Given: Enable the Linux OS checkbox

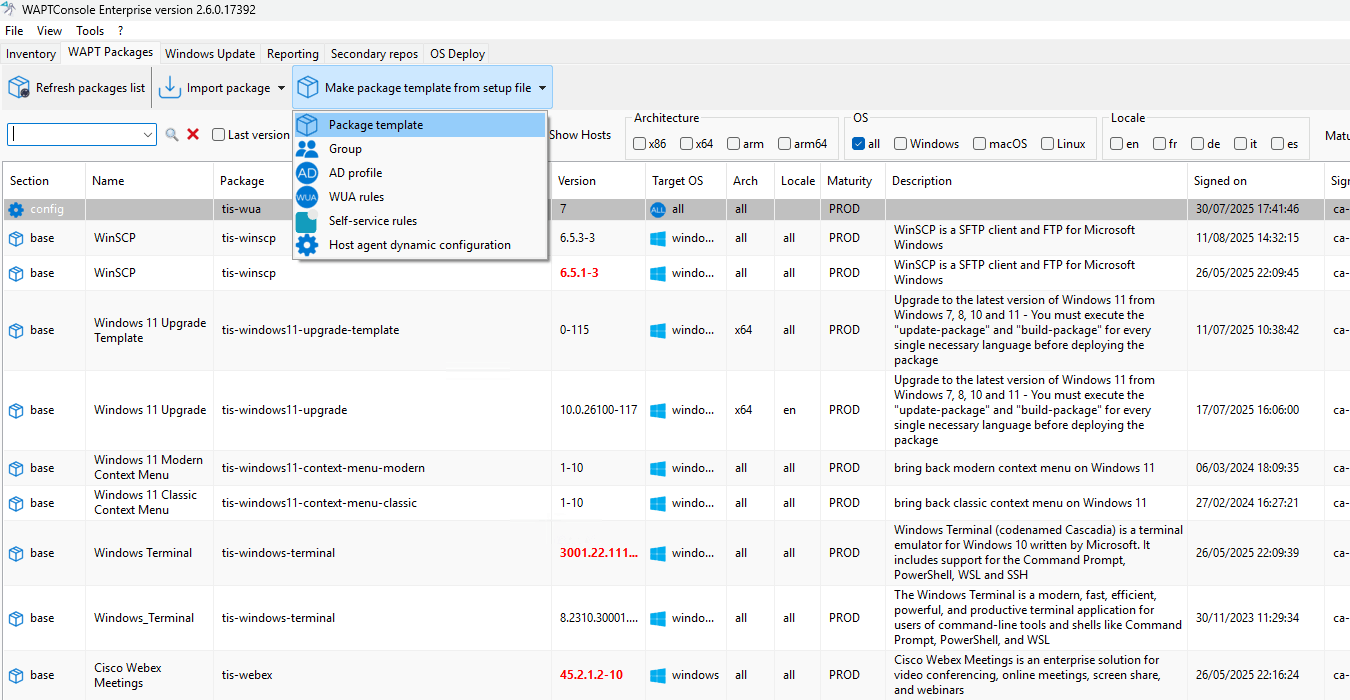Looking at the screenshot, I should click(x=1048, y=144).
